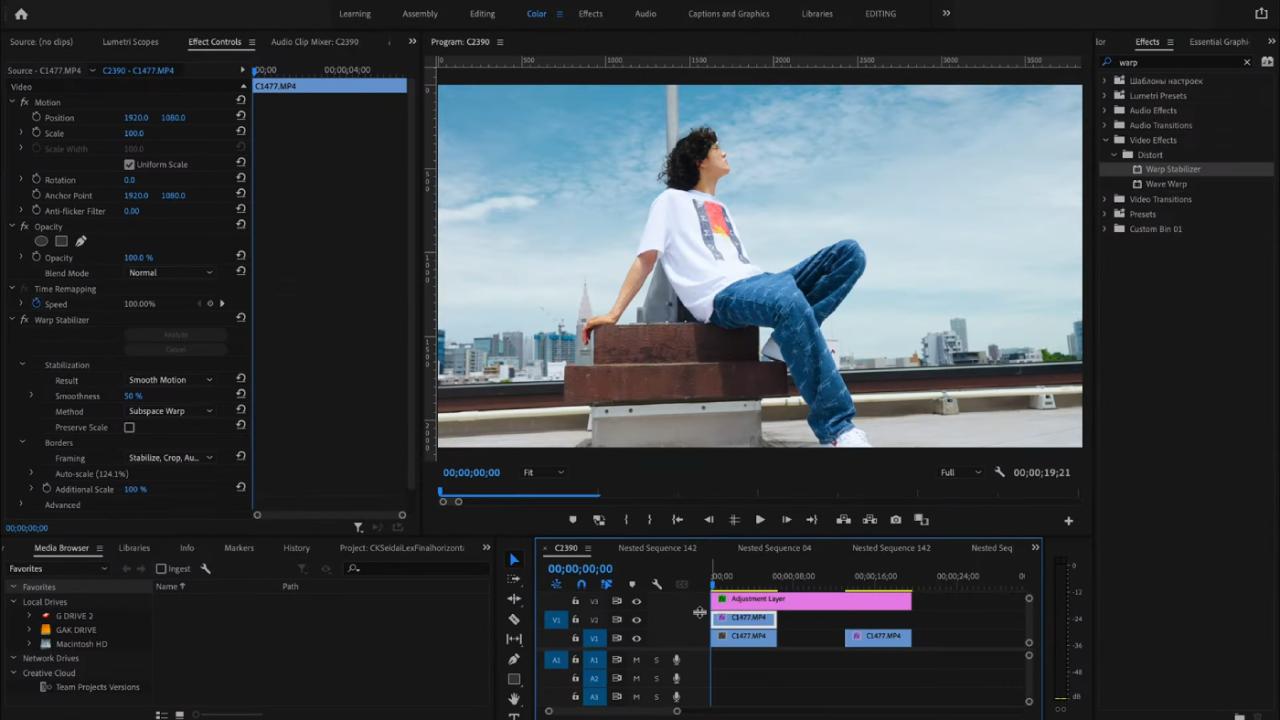Toggle the Snap magnet in the timeline
1280x720 pixels.
click(x=581, y=583)
